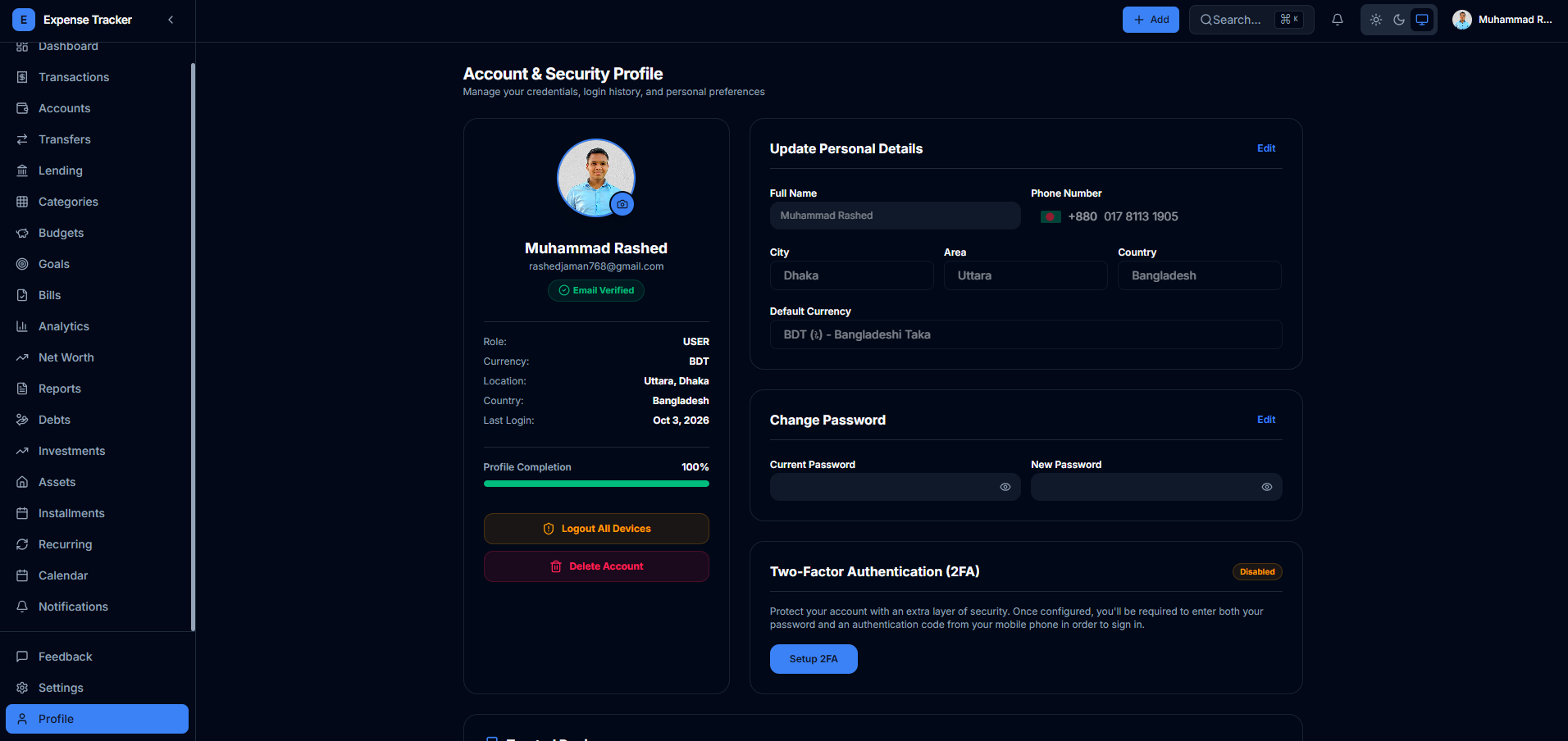This screenshot has width=1568, height=741.
Task: Click the Feedback chat icon
Action: [x=22, y=657]
